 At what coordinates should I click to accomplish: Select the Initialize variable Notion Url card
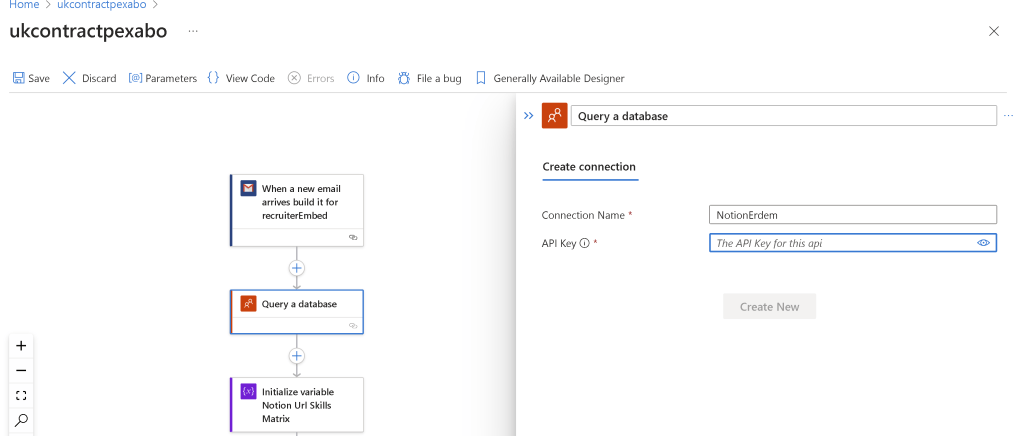[x=297, y=405]
